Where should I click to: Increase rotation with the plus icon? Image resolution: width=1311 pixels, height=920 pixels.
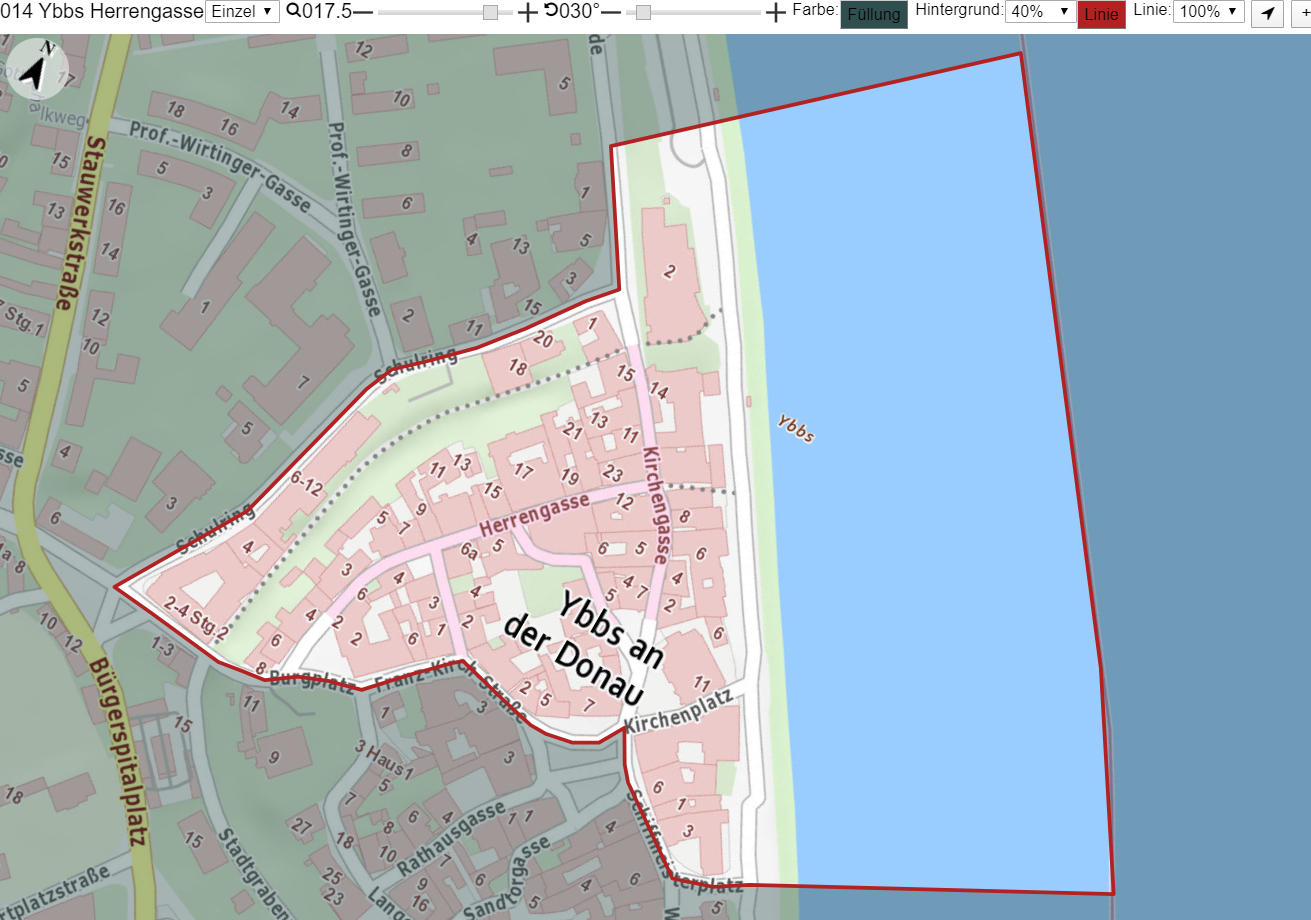[775, 12]
